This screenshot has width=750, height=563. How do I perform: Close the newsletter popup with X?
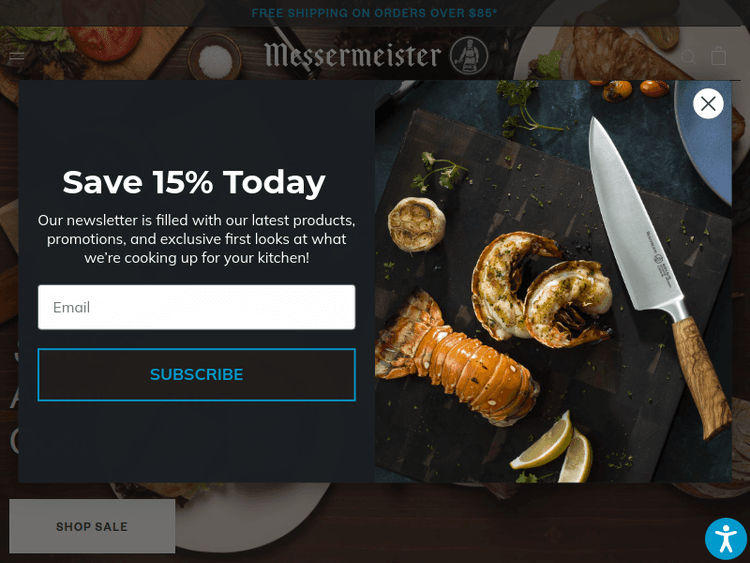click(708, 103)
